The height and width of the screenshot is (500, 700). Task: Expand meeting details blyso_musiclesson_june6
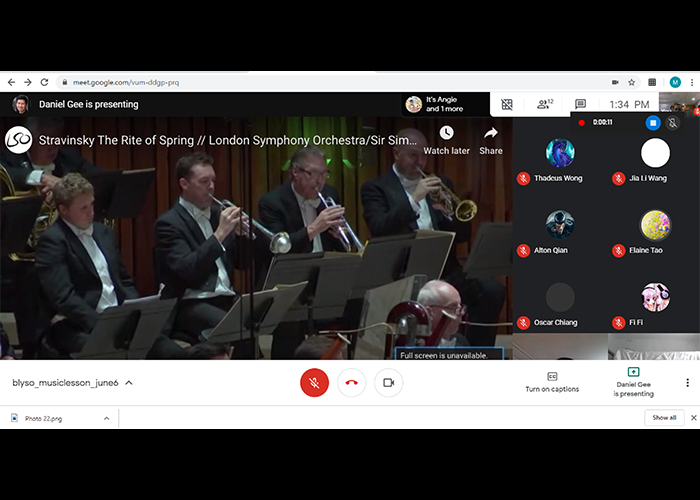(x=72, y=383)
